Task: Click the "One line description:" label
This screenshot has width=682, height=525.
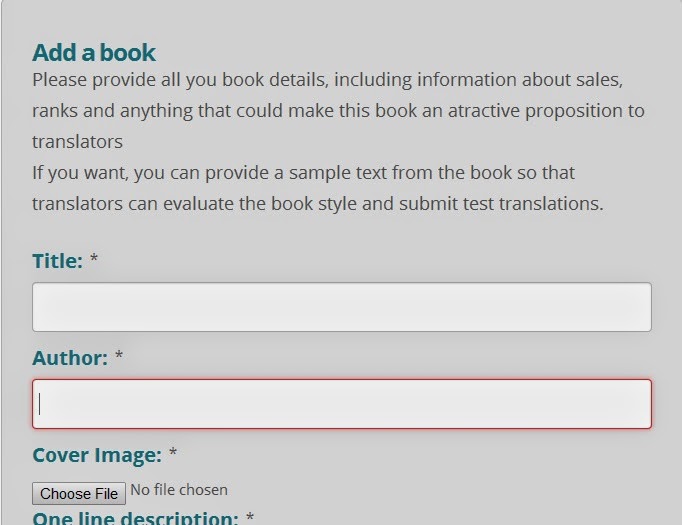Action: (x=135, y=518)
